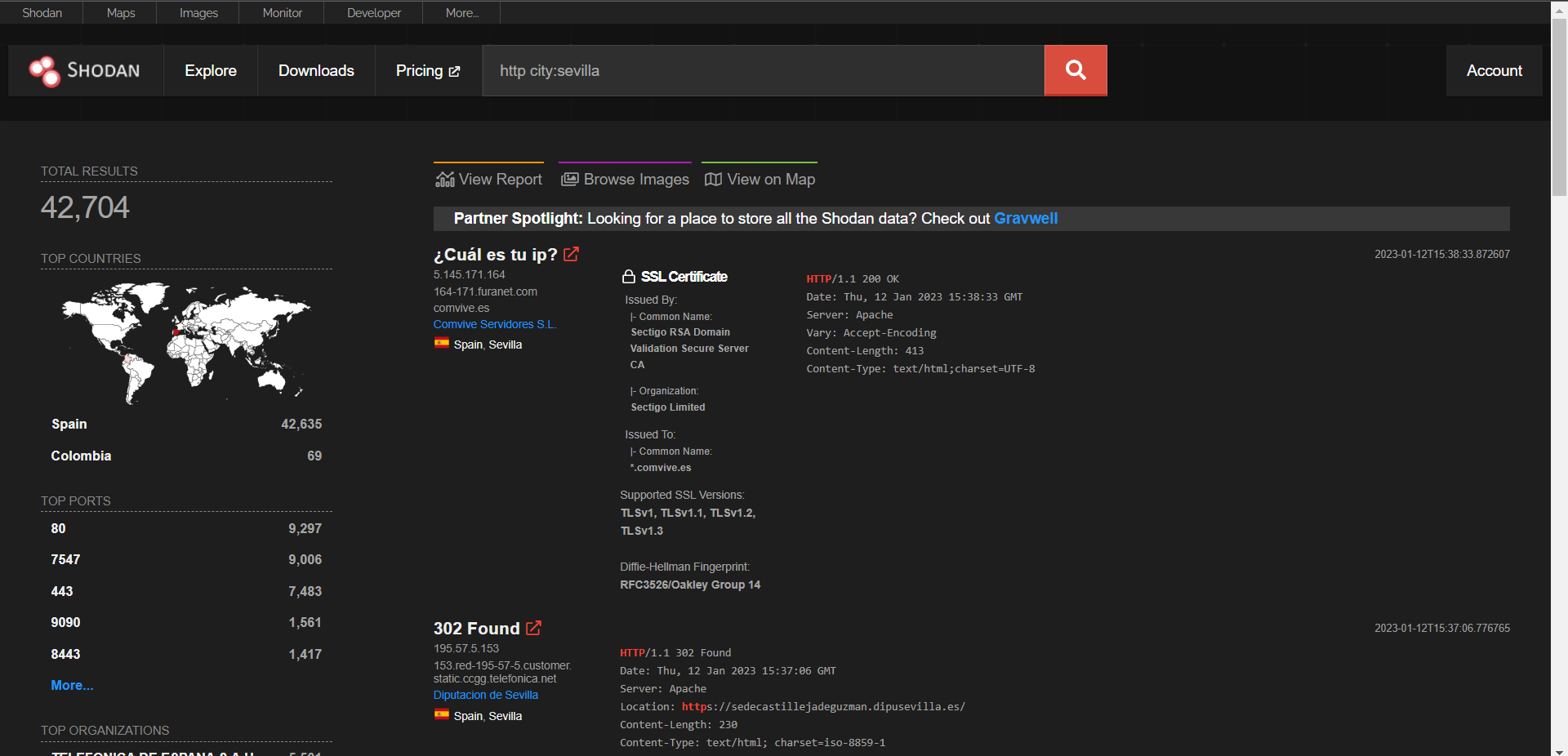Open the Developer top bar tab
This screenshot has height=756, width=1568.
click(374, 13)
